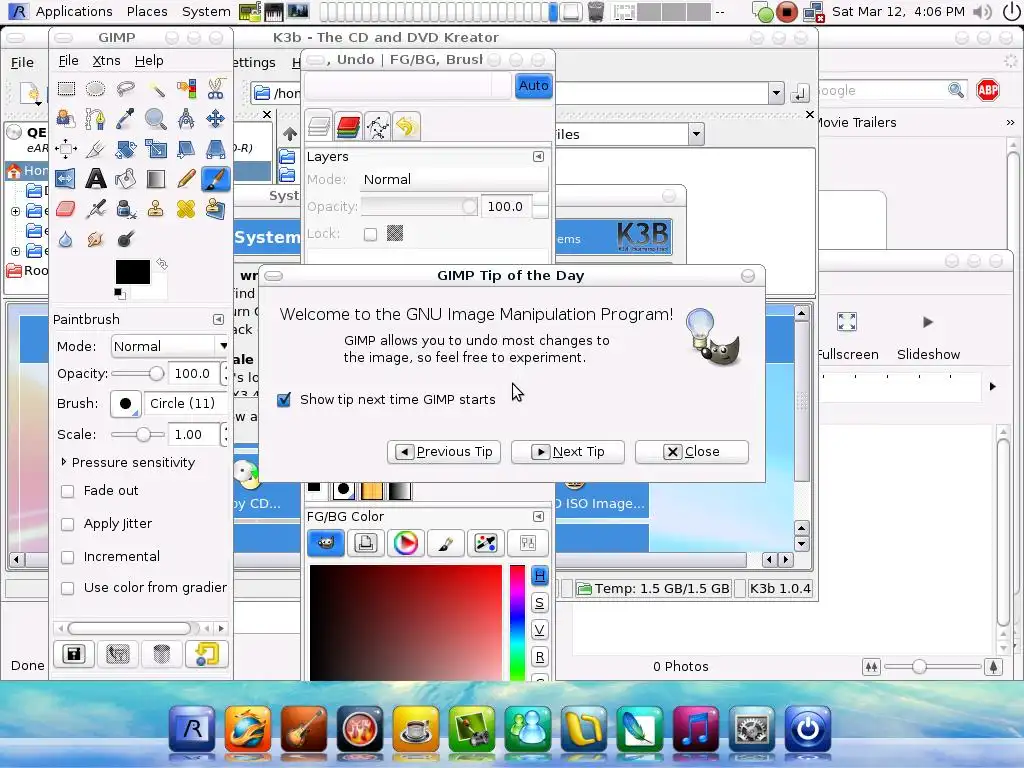Screen dimensions: 1024x768
Task: Click the Auto button in GIMP dock
Action: coord(534,86)
